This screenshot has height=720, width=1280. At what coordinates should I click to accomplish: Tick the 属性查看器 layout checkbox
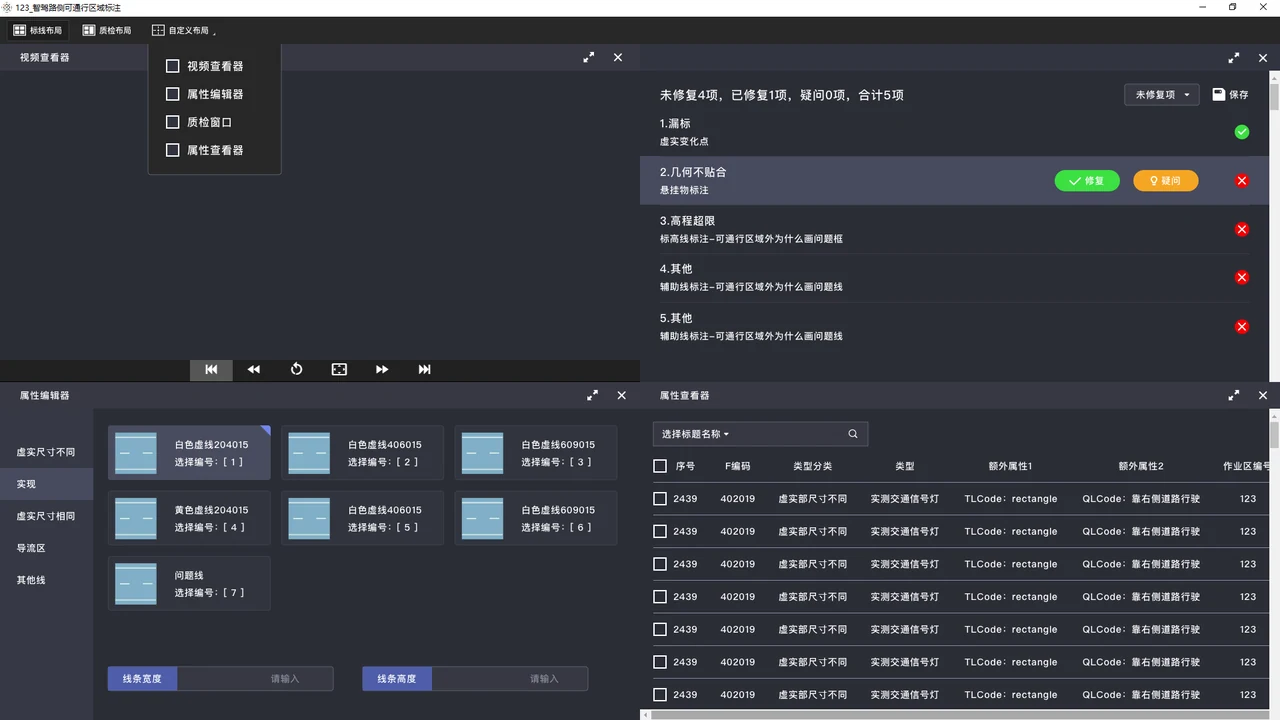[172, 150]
